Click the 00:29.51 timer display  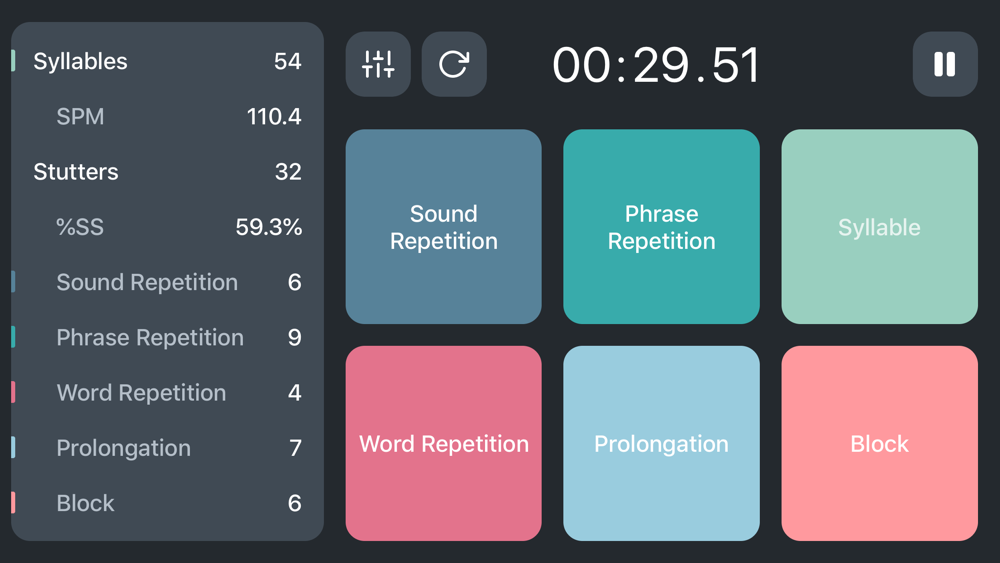coord(656,66)
